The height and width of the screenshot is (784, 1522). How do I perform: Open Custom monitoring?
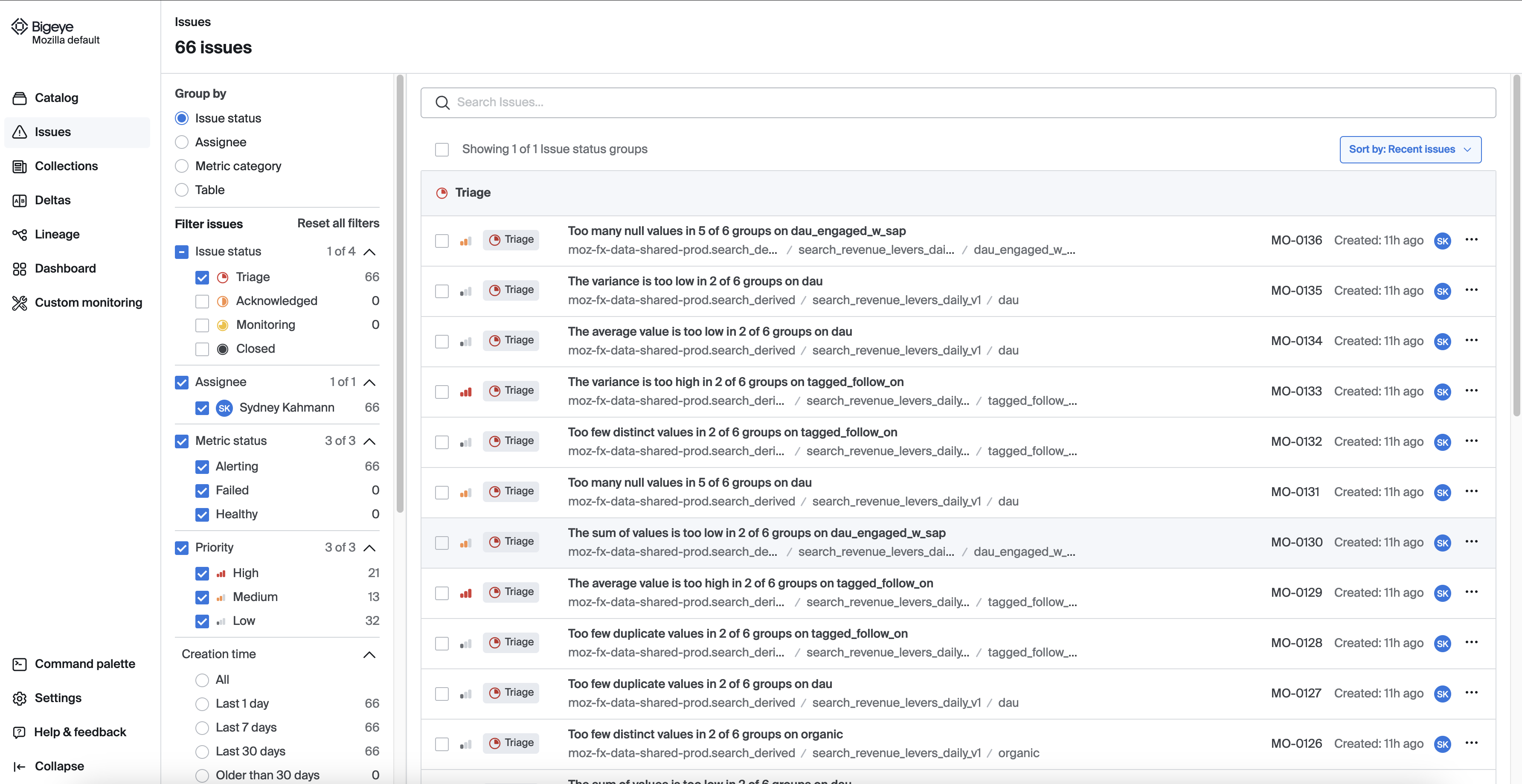(x=88, y=302)
